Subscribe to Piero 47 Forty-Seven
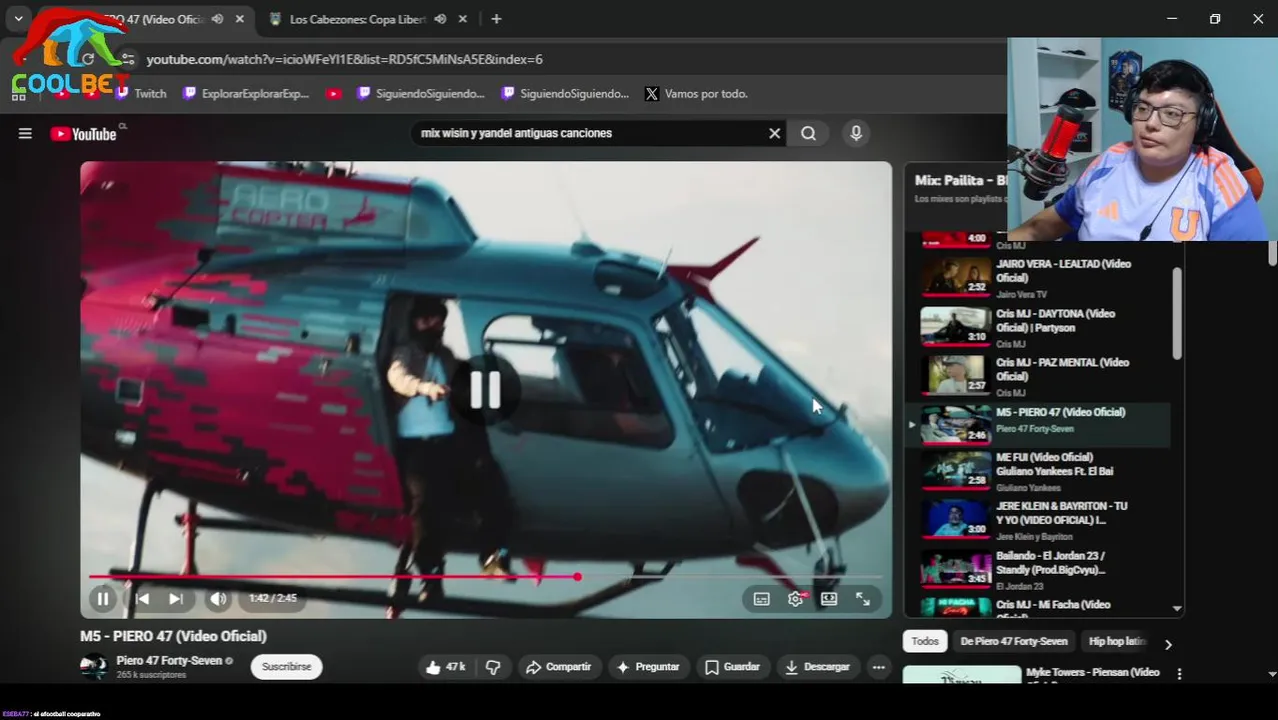This screenshot has width=1278, height=720. click(x=286, y=667)
